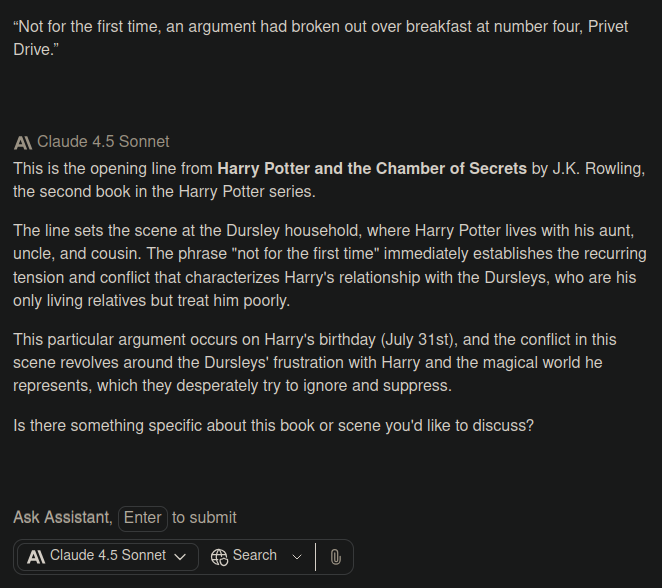
Task: Open the Search options dropdown arrow
Action: (x=296, y=557)
